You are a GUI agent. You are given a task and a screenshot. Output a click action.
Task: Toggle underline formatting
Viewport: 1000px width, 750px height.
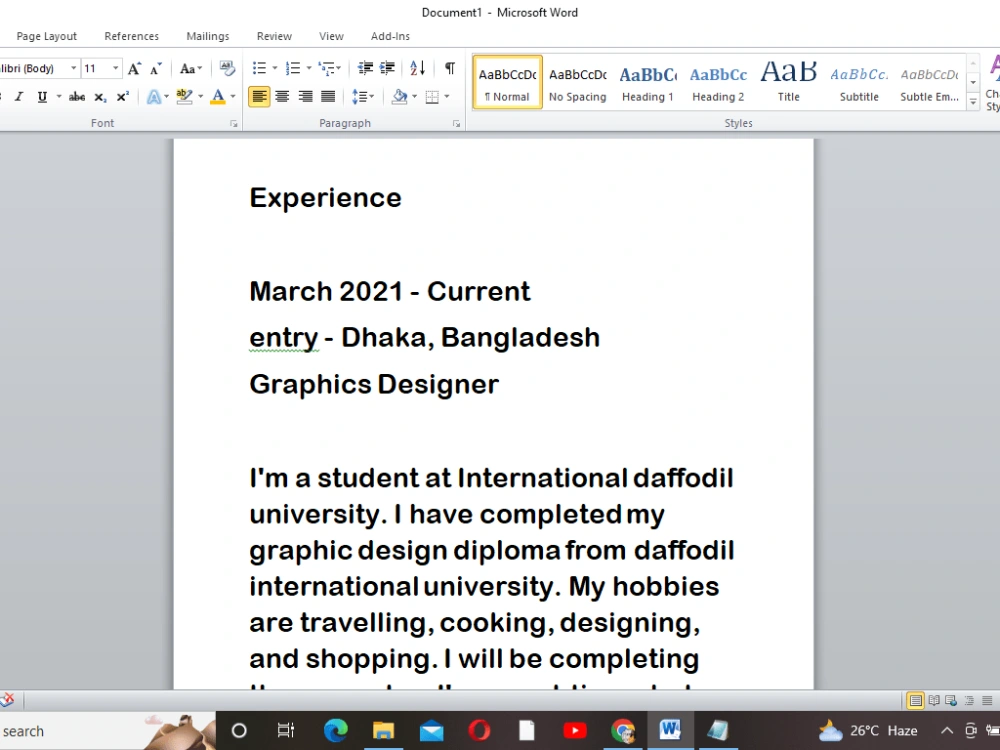42,97
